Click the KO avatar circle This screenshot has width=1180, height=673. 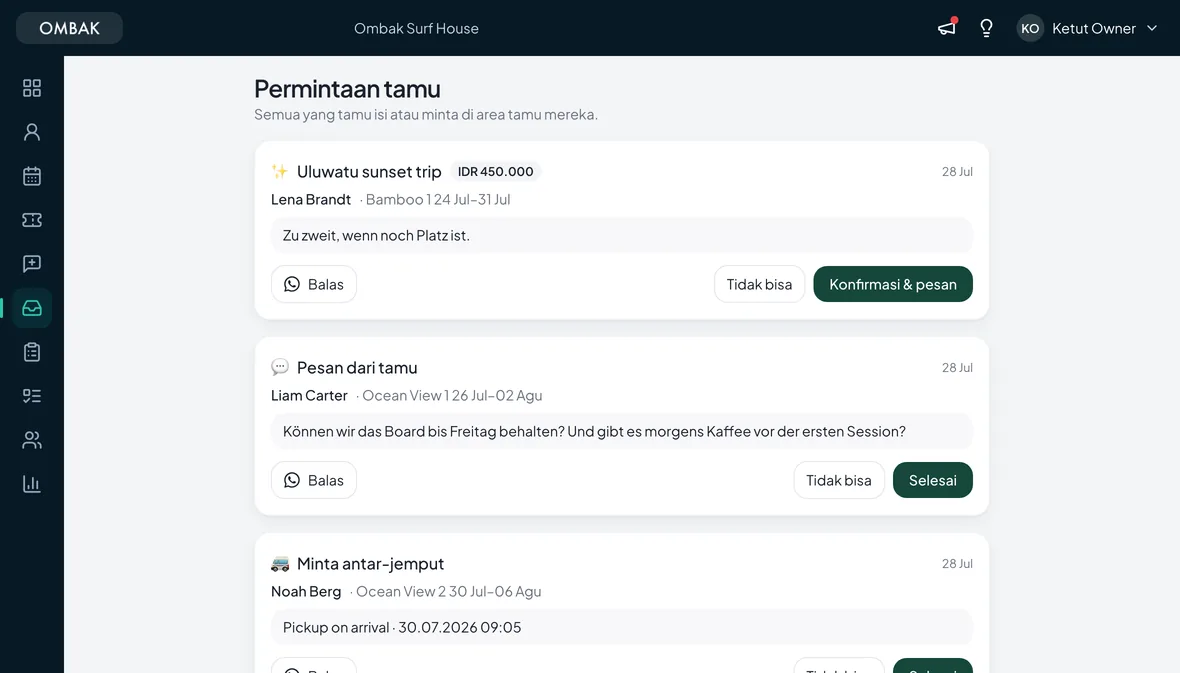pos(1030,28)
